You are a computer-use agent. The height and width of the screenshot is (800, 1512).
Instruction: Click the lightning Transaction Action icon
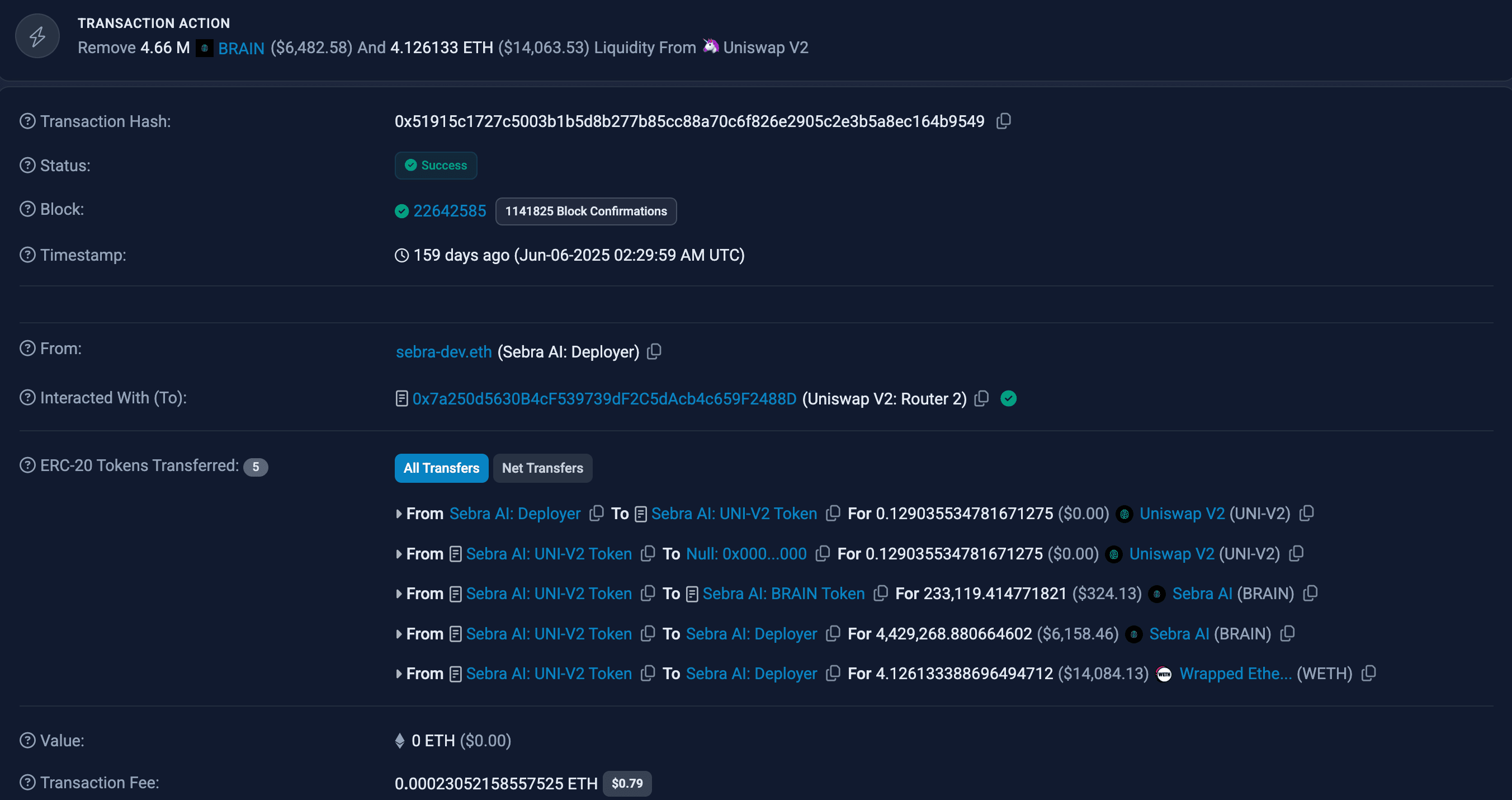37,36
